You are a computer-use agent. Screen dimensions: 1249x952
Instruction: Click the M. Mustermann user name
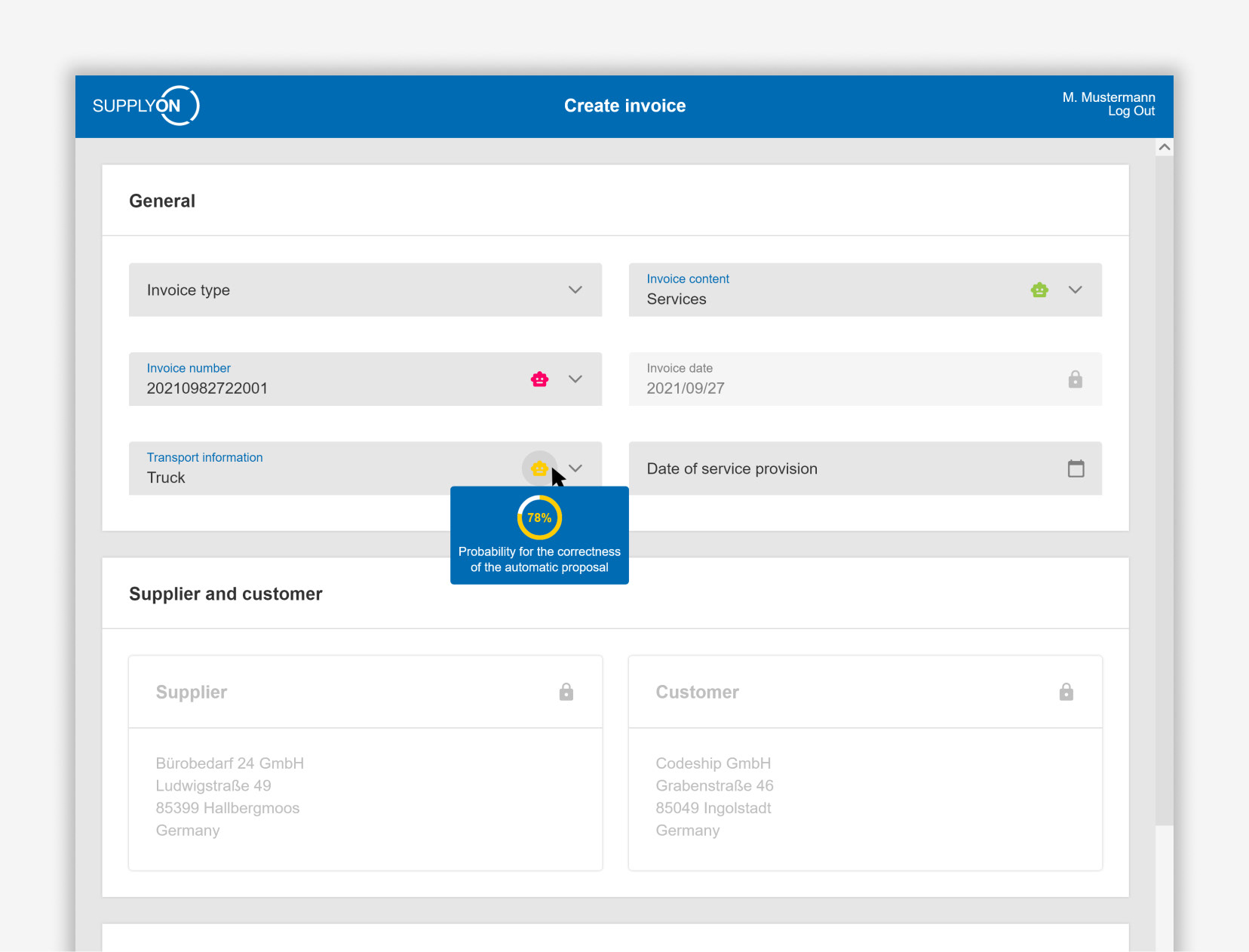coord(1109,97)
